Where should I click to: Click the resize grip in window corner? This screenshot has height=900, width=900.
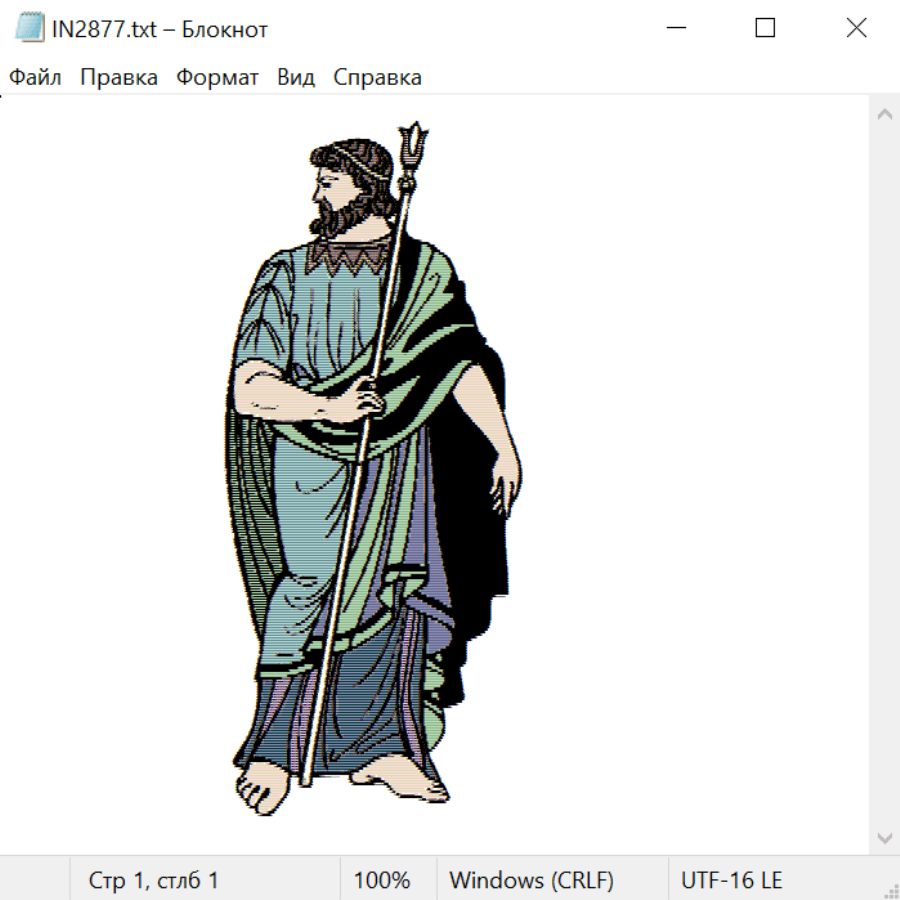click(x=891, y=891)
